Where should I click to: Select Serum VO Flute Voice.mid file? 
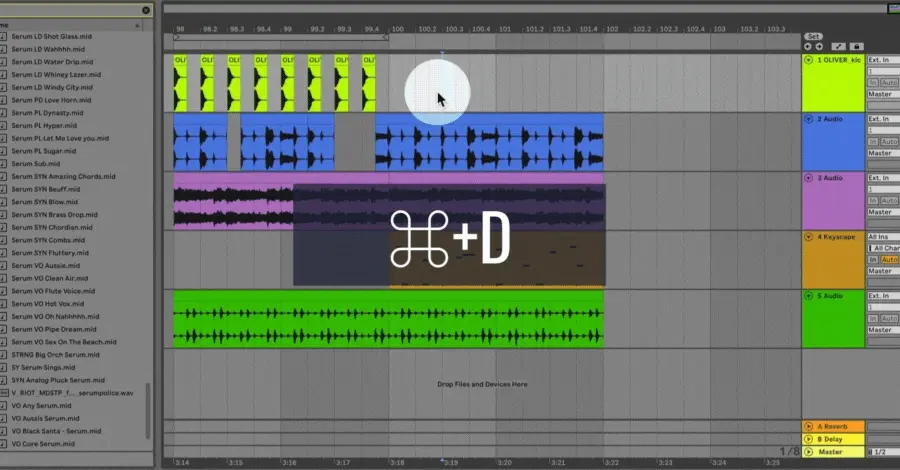point(53,291)
